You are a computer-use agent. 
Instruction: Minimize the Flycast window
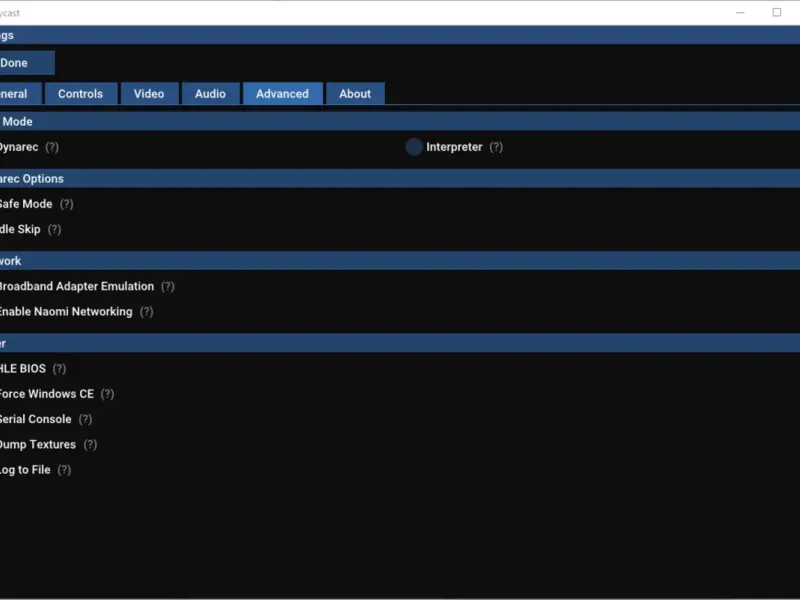[740, 12]
